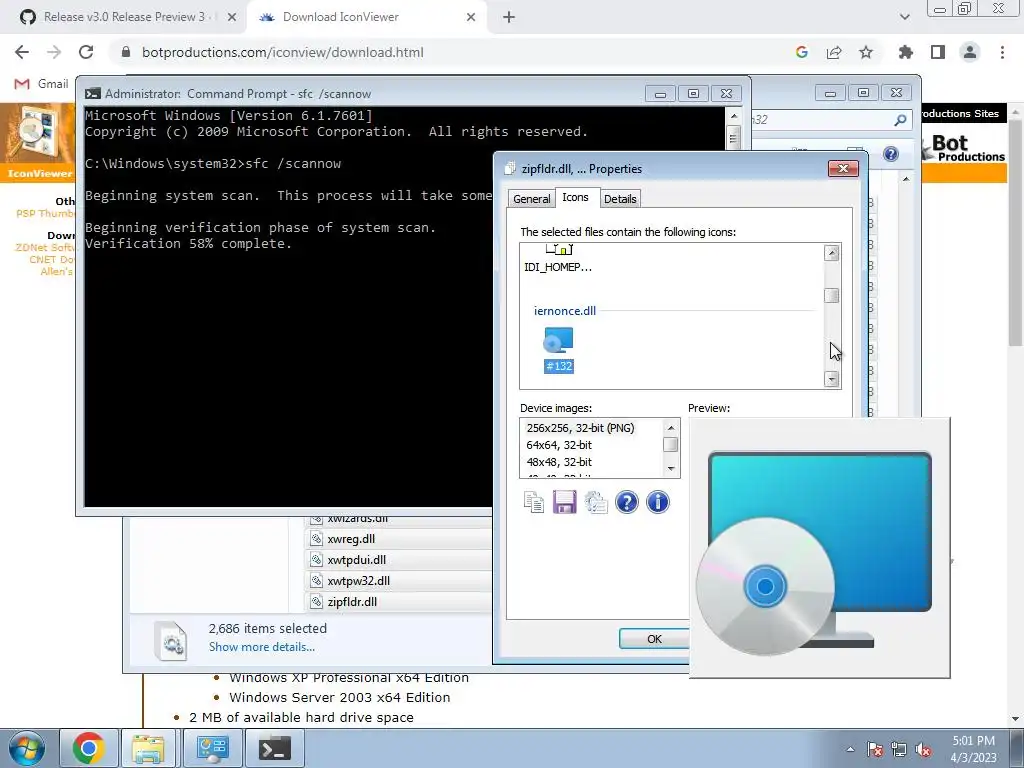The height and width of the screenshot is (768, 1024).
Task: Select the #132 icon under iernonce.dll
Action: [558, 350]
